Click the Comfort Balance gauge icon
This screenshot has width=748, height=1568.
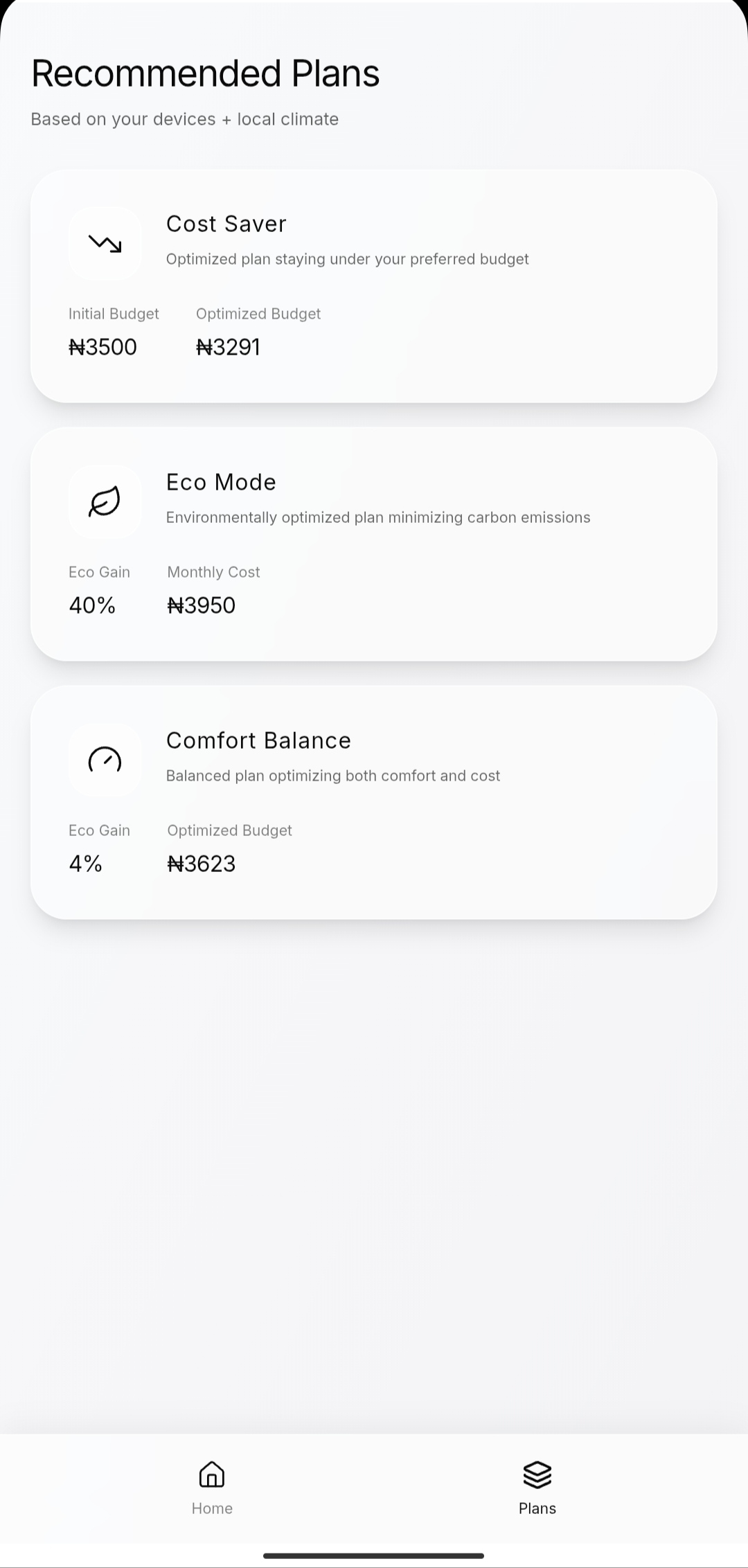(105, 760)
